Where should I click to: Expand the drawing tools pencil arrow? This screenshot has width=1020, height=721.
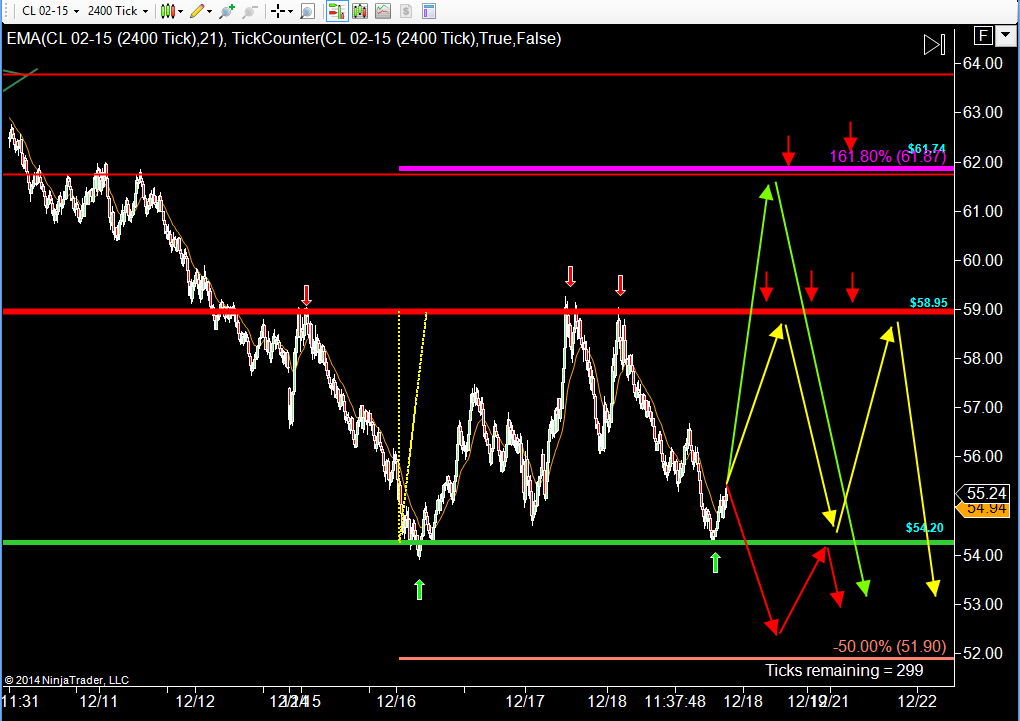pos(209,12)
